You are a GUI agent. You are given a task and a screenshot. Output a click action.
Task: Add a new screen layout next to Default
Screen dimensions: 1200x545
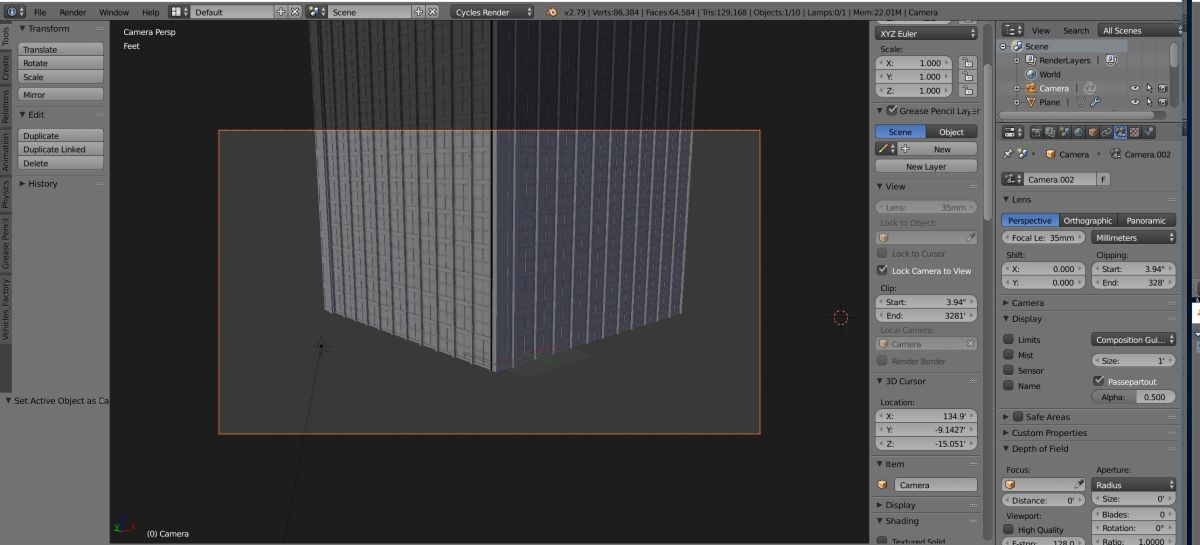[x=281, y=12]
